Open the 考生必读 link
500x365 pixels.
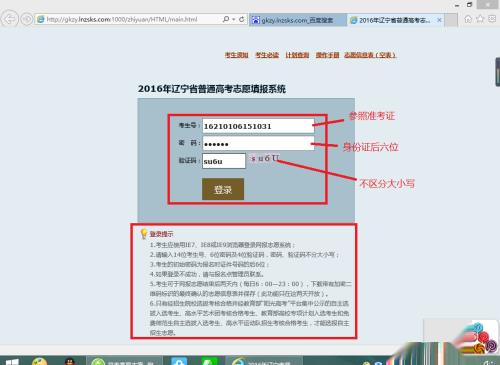[x=267, y=55]
